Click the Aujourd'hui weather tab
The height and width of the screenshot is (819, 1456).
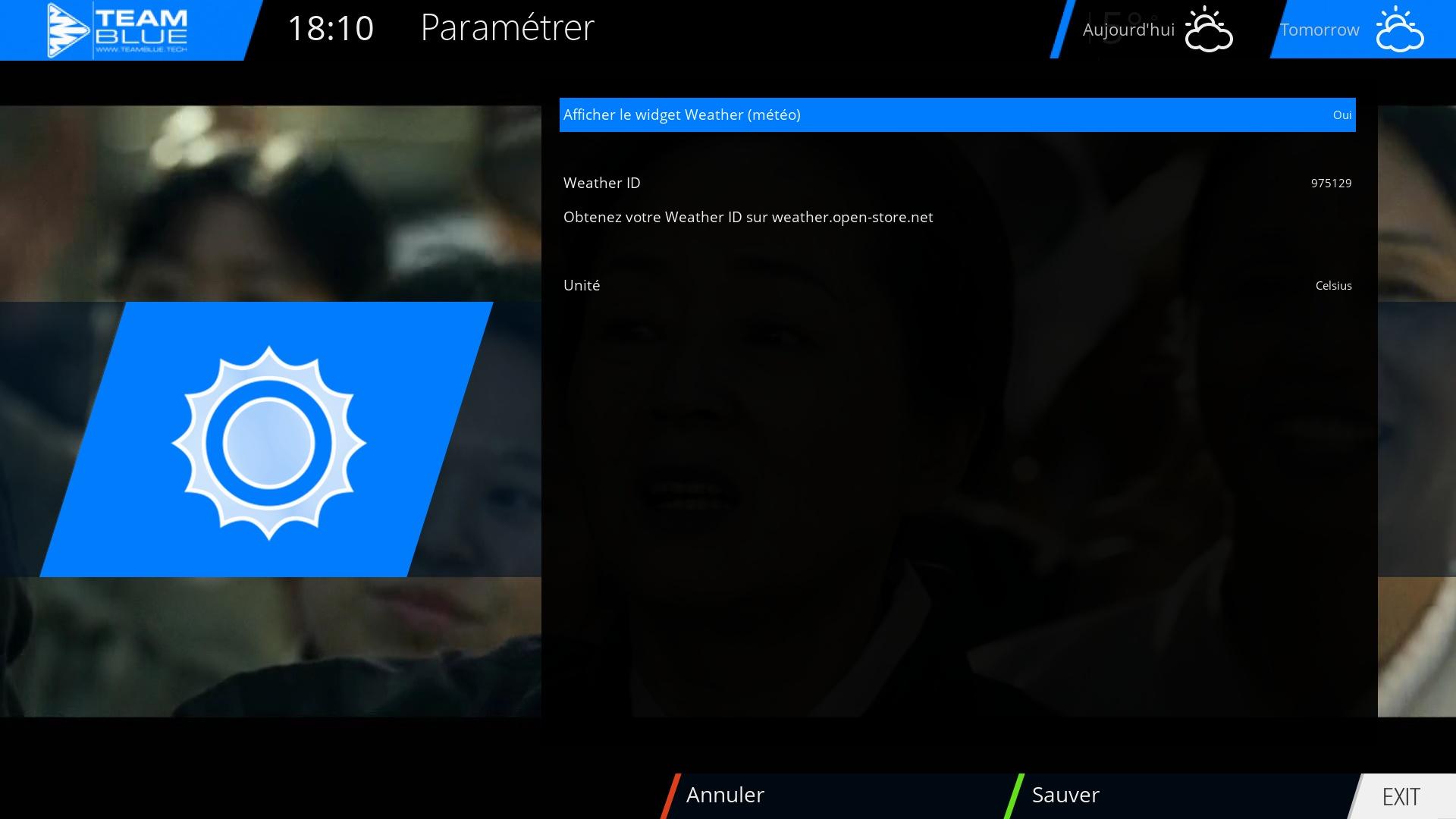tap(1128, 30)
